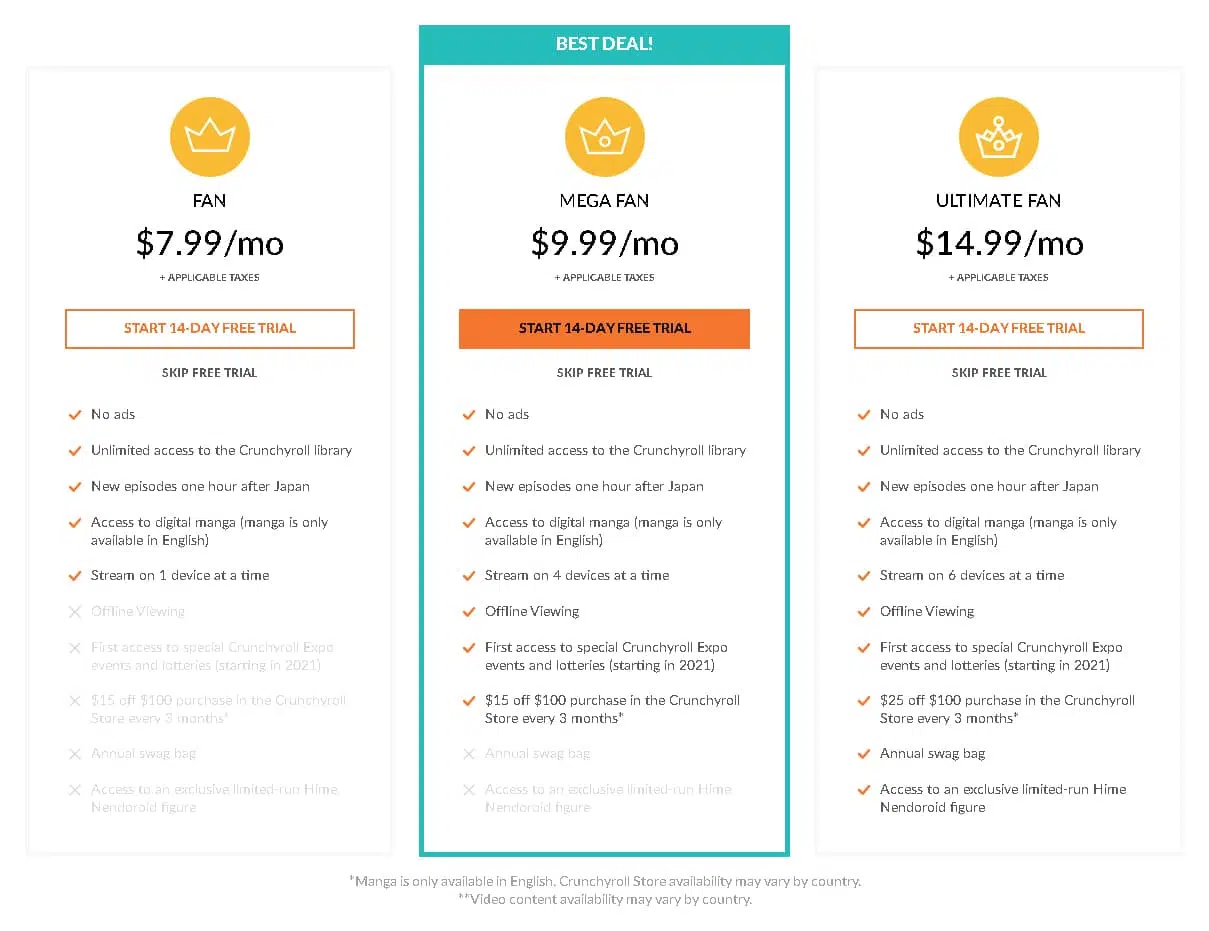Click the Fan plan No ads checkmark
This screenshot has height=931, width=1209.
tap(74, 414)
